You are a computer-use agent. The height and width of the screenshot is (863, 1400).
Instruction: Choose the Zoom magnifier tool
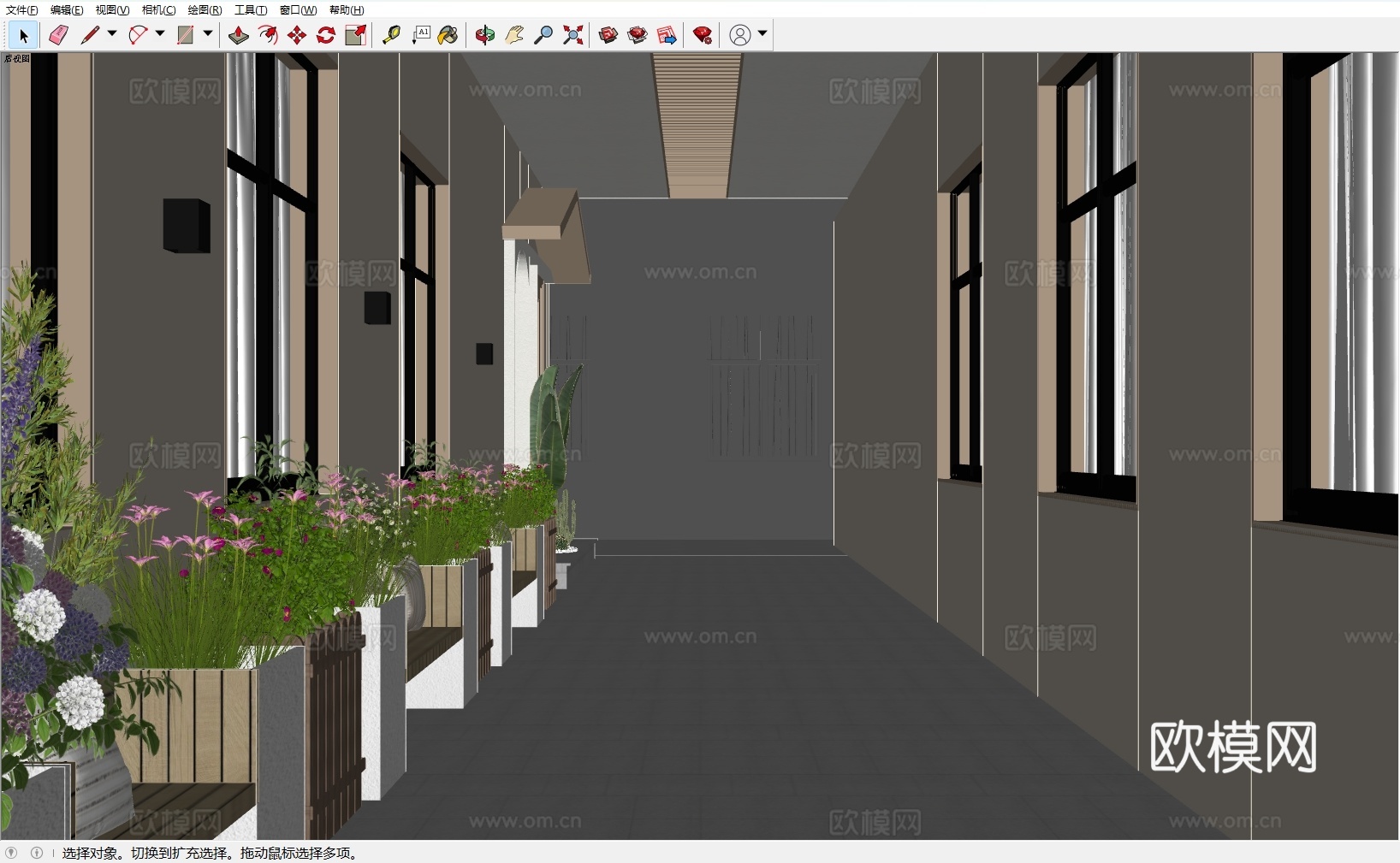tap(543, 35)
